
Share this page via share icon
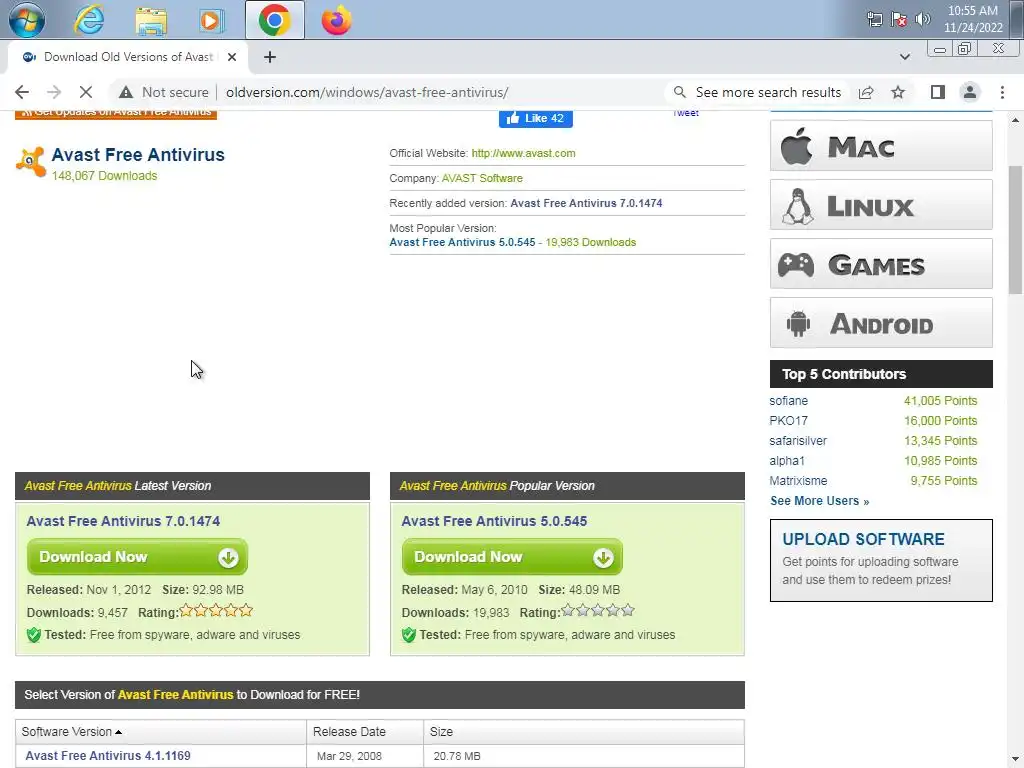click(x=866, y=92)
